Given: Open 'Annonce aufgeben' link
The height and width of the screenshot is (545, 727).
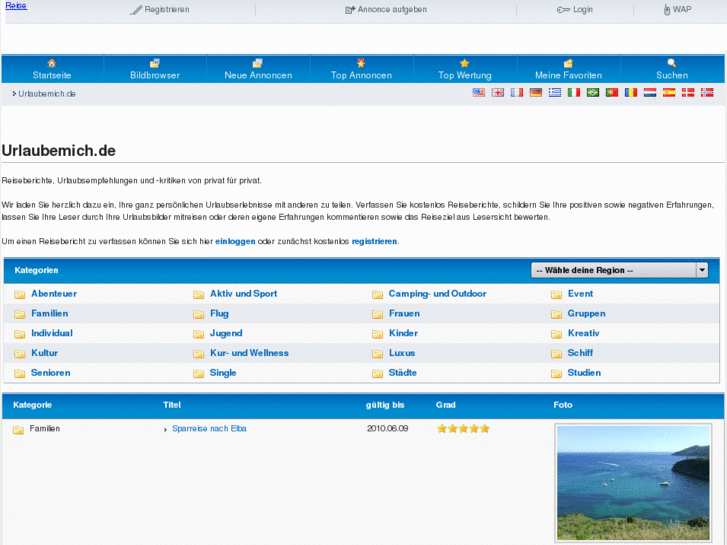Looking at the screenshot, I should pyautogui.click(x=386, y=9).
